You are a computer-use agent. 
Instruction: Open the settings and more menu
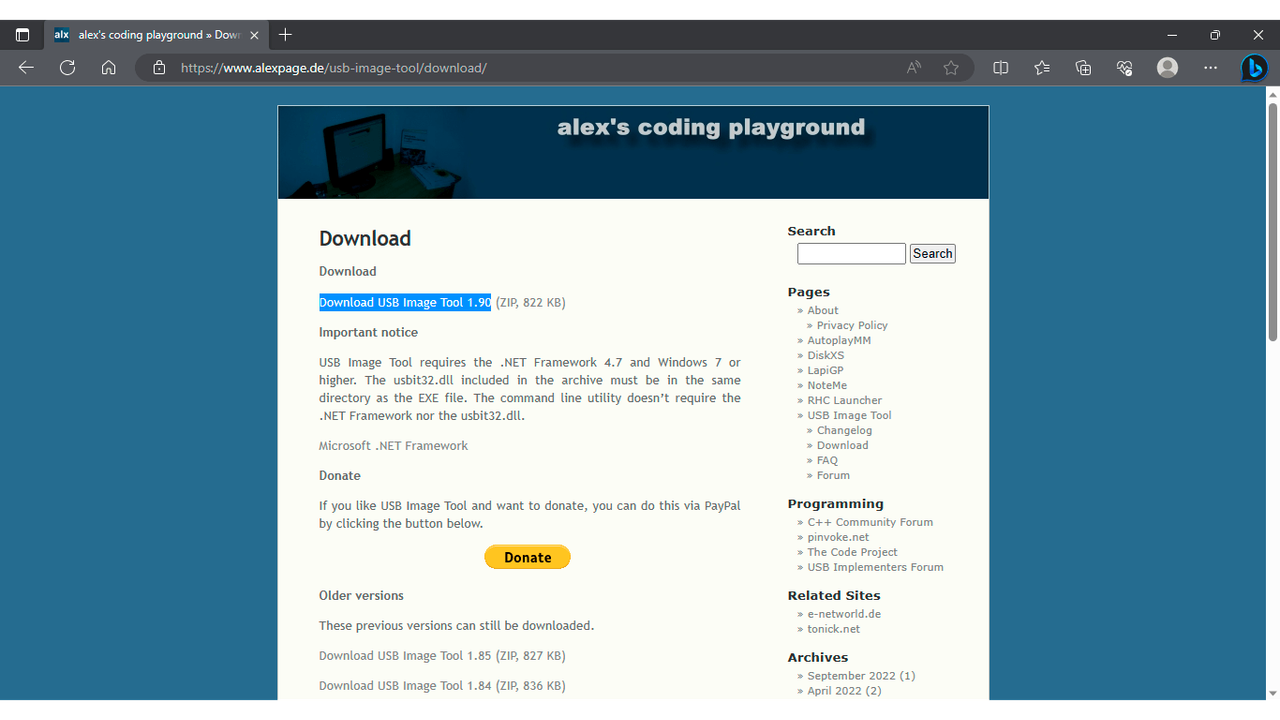tap(1211, 68)
